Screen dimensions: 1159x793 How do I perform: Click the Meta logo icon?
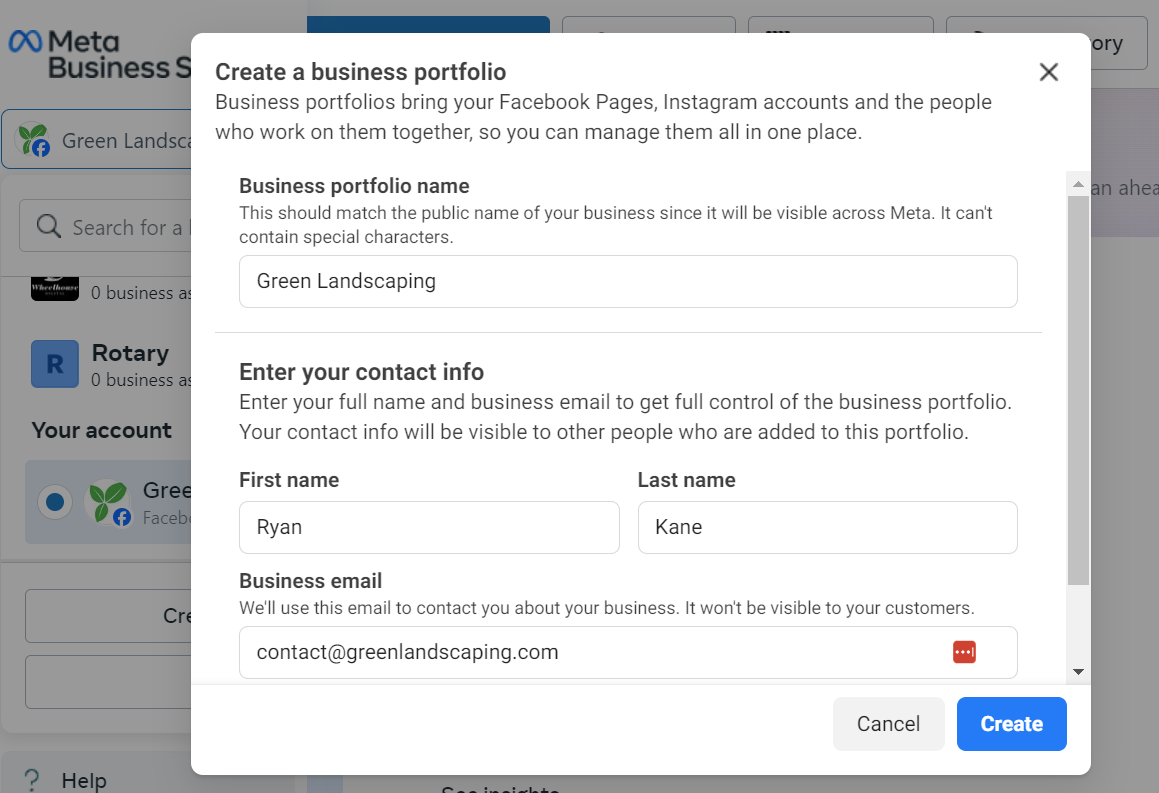pos(25,41)
